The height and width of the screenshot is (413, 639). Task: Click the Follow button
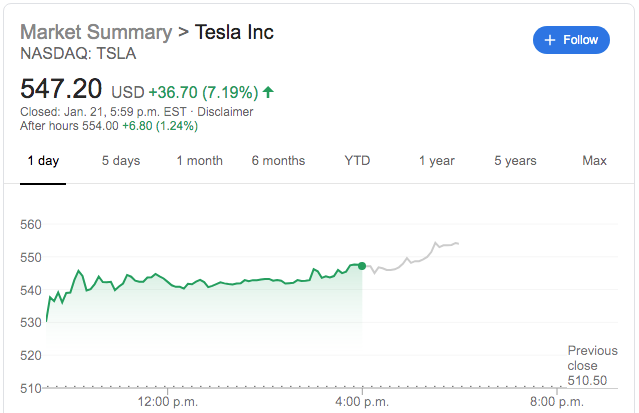click(571, 40)
